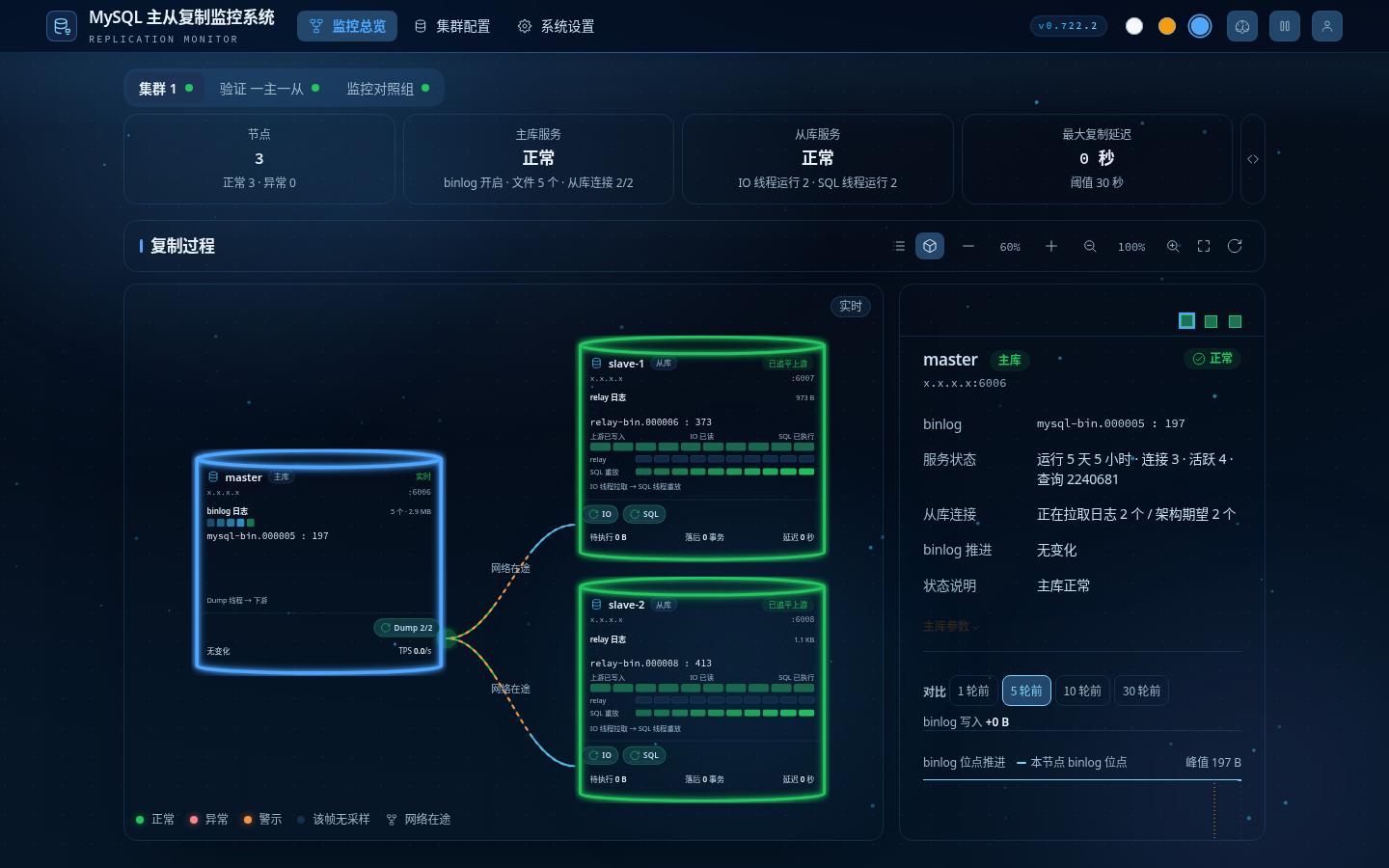Click the 正常 status badge in detail panel
1389x868 pixels.
pos(1212,358)
